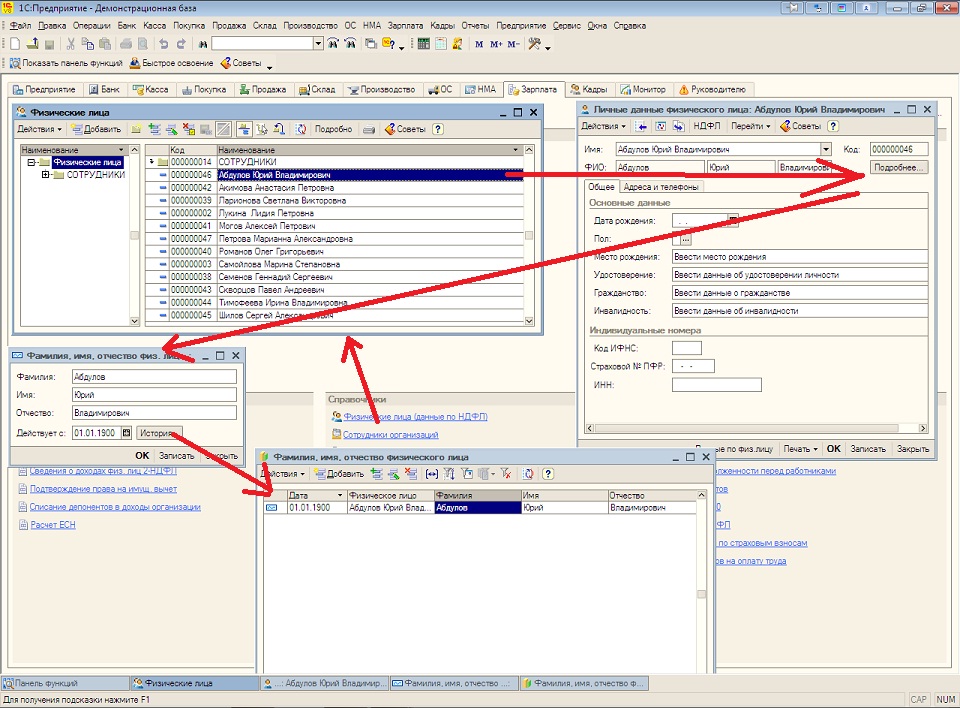Click НДФЛ button in Личные данные toolbar
The width and height of the screenshot is (960, 708).
pos(707,126)
